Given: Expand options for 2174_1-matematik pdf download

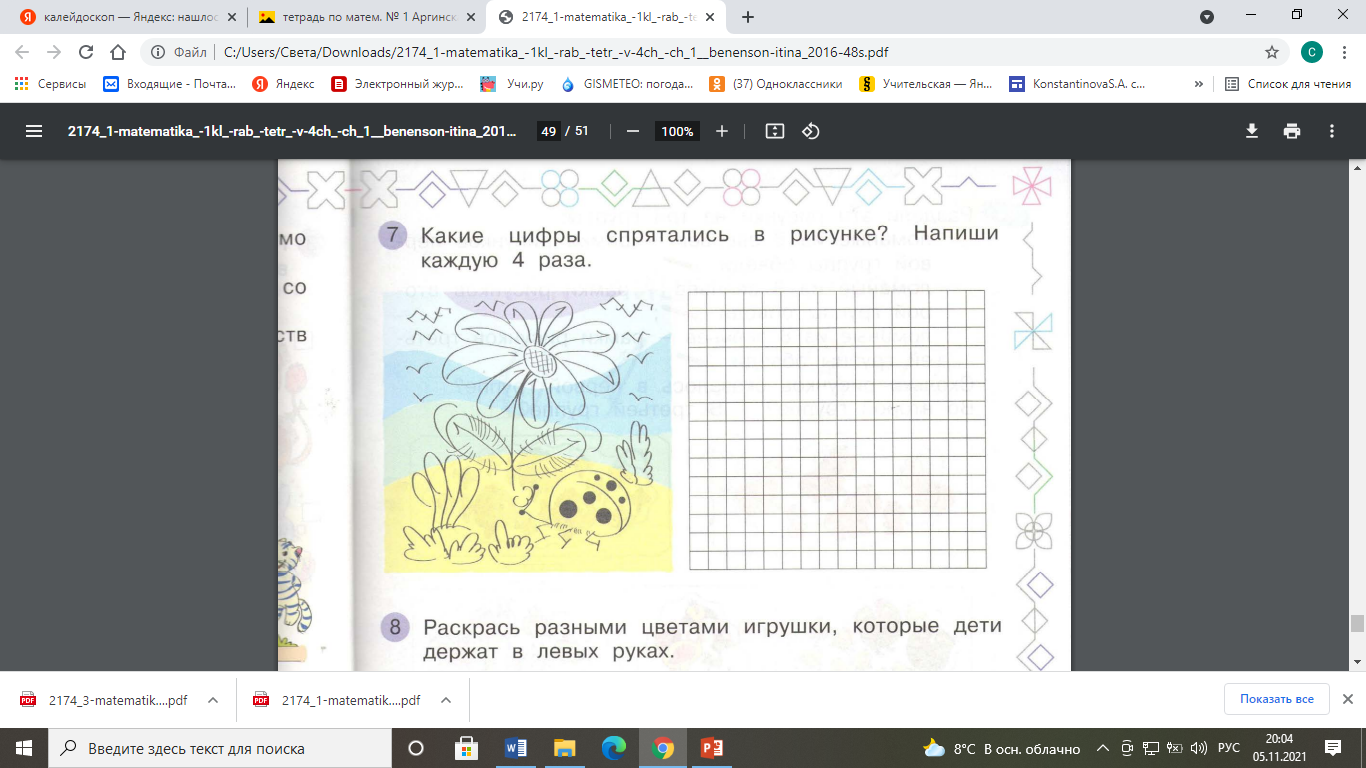Looking at the screenshot, I should [445, 700].
